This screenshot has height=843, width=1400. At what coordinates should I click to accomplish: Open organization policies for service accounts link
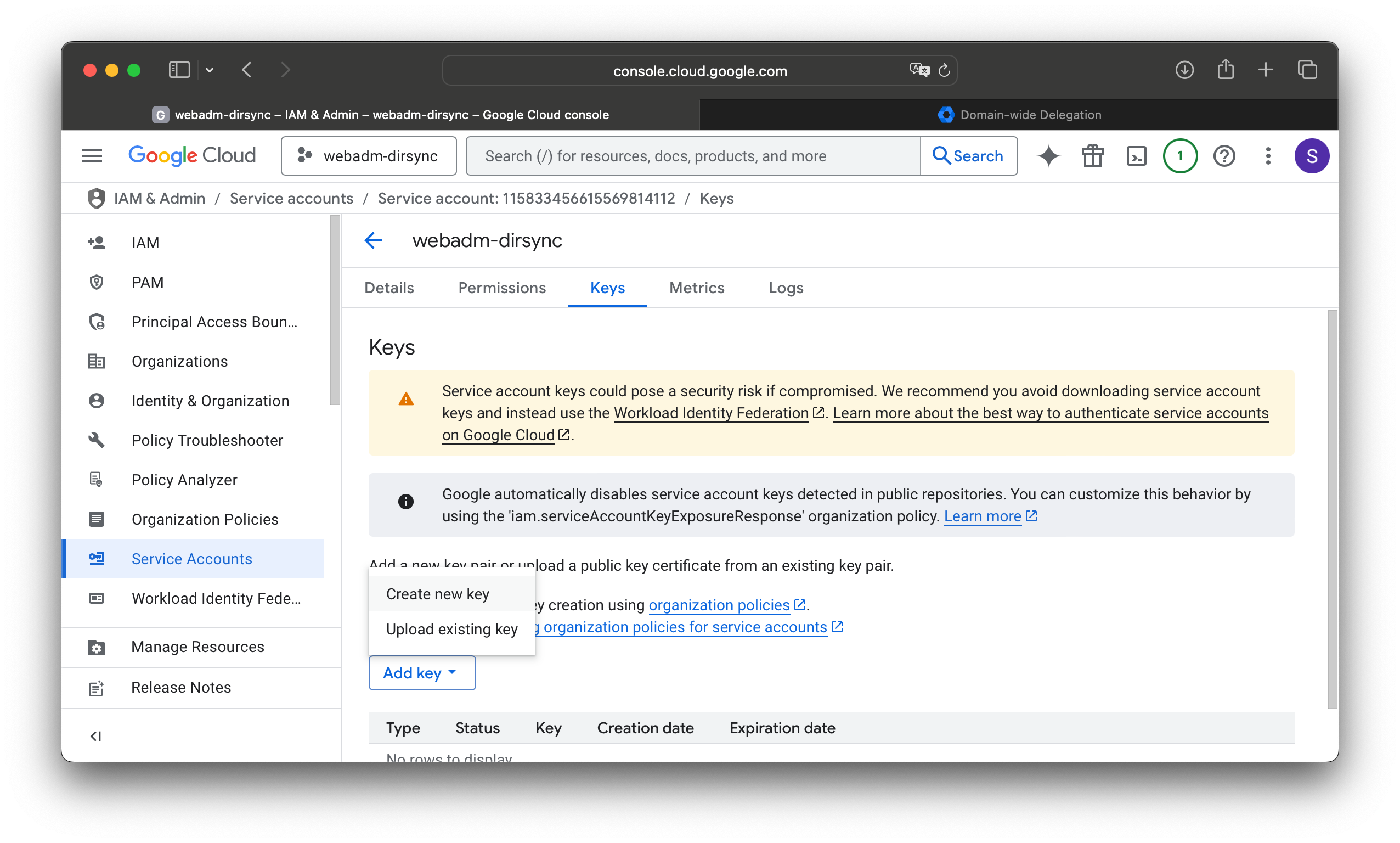pyautogui.click(x=685, y=627)
